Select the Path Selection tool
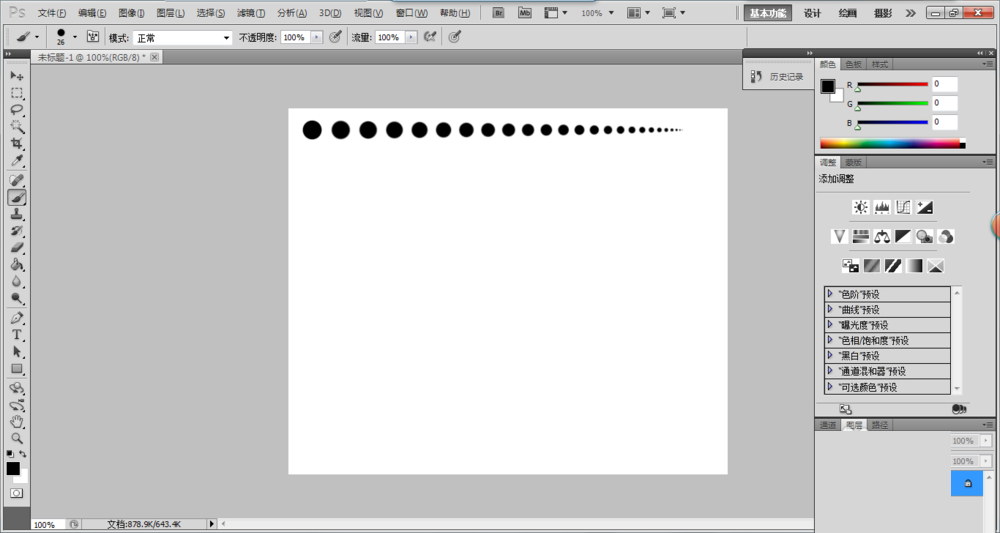 click(x=17, y=351)
